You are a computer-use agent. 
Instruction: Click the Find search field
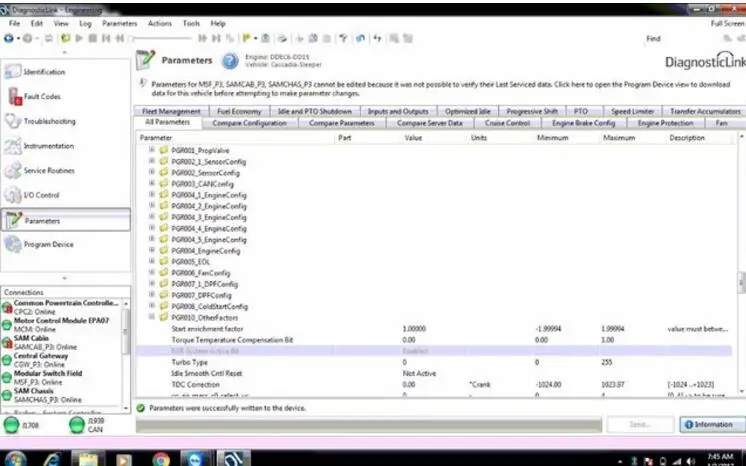[x=691, y=39]
